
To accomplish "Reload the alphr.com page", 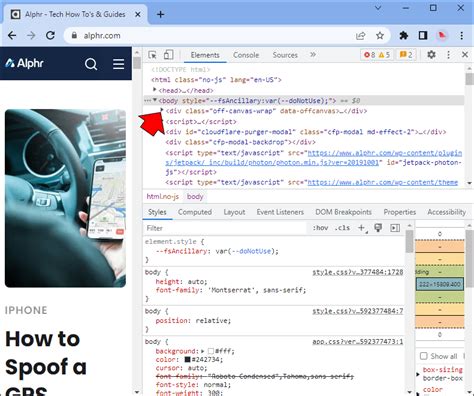I will pyautogui.click(x=50, y=35).
